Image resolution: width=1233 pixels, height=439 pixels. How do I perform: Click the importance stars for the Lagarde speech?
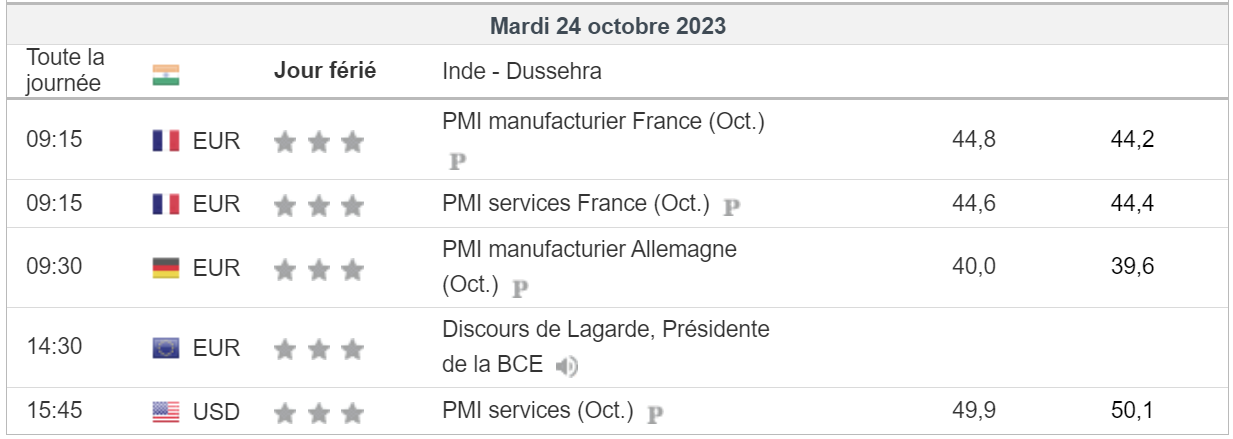pyautogui.click(x=319, y=349)
